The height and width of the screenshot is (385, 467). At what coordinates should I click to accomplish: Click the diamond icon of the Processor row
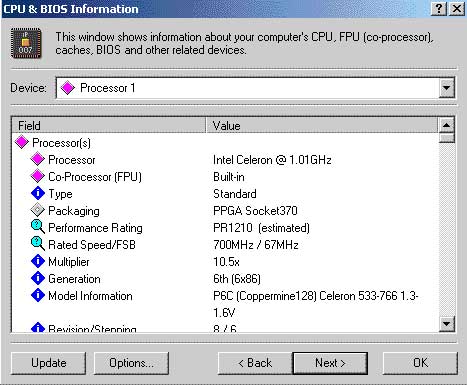point(38,160)
